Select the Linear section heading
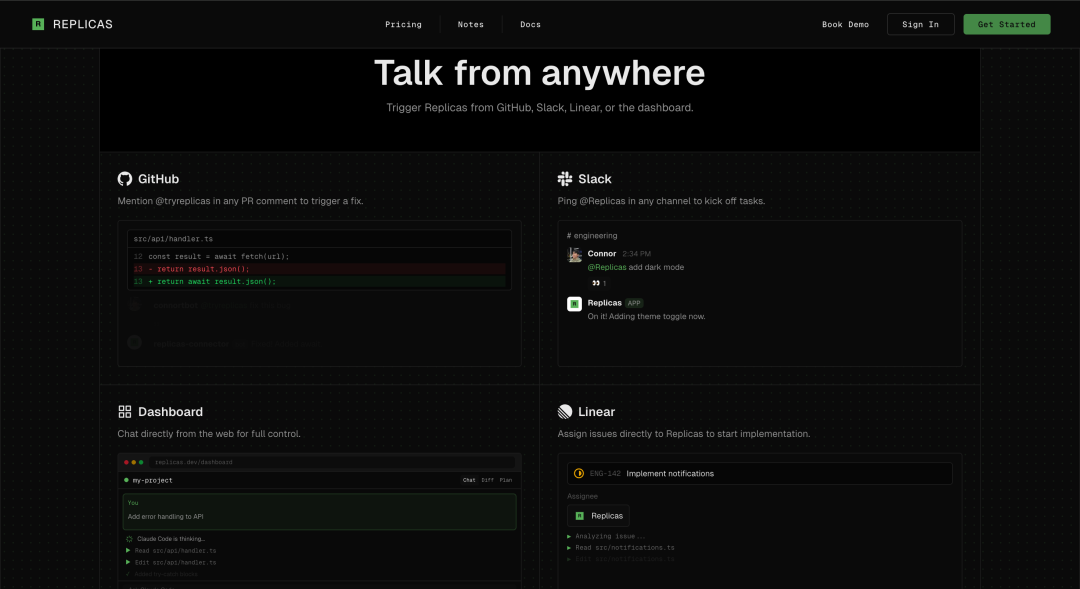This screenshot has height=589, width=1080. click(x=596, y=412)
